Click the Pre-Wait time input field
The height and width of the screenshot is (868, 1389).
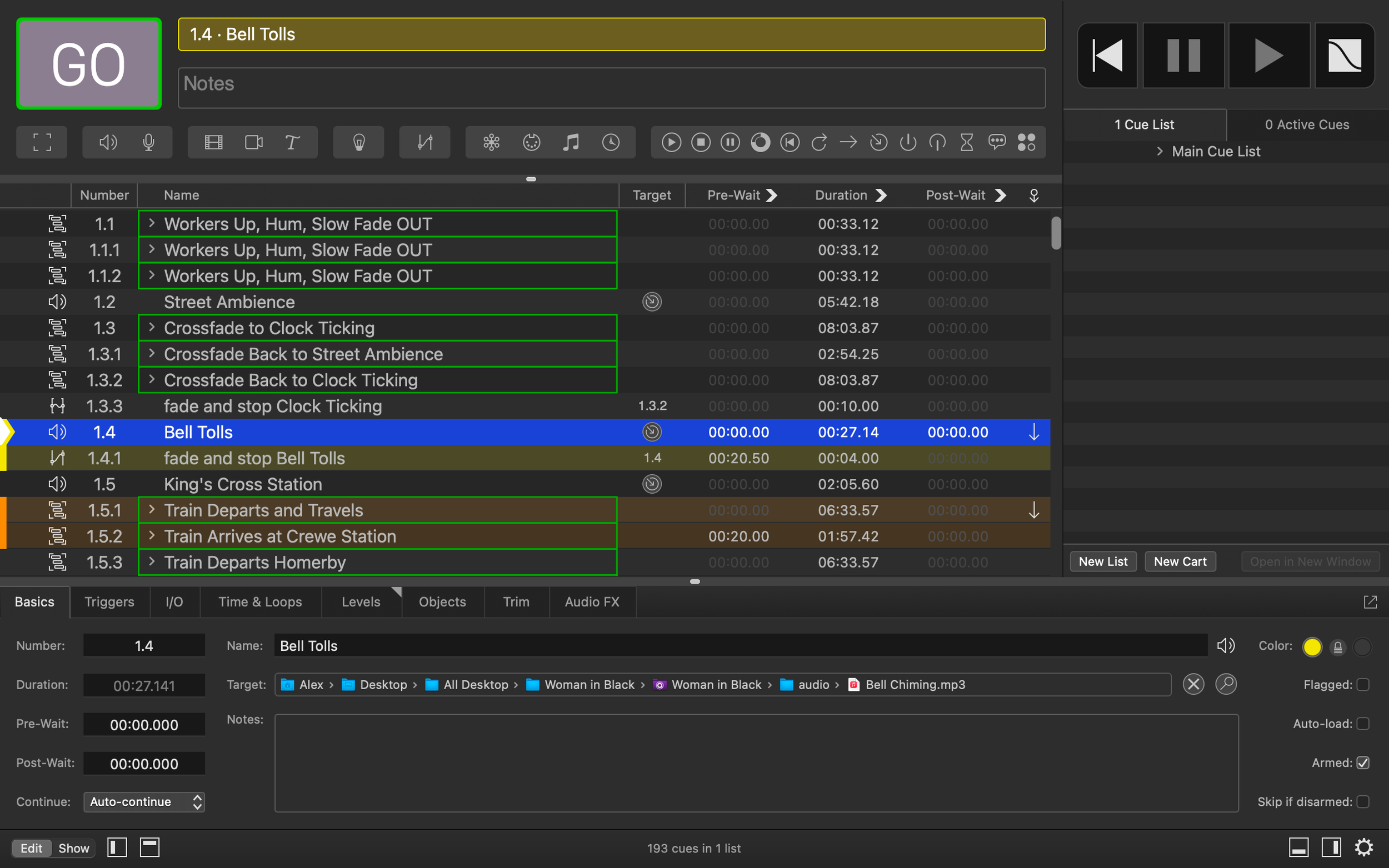(144, 725)
